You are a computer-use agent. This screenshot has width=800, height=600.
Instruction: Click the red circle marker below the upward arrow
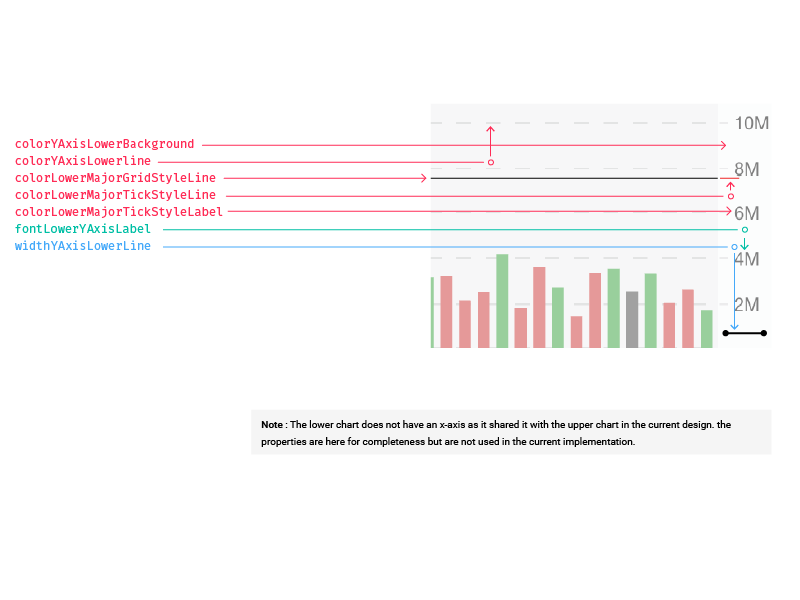[x=490, y=162]
